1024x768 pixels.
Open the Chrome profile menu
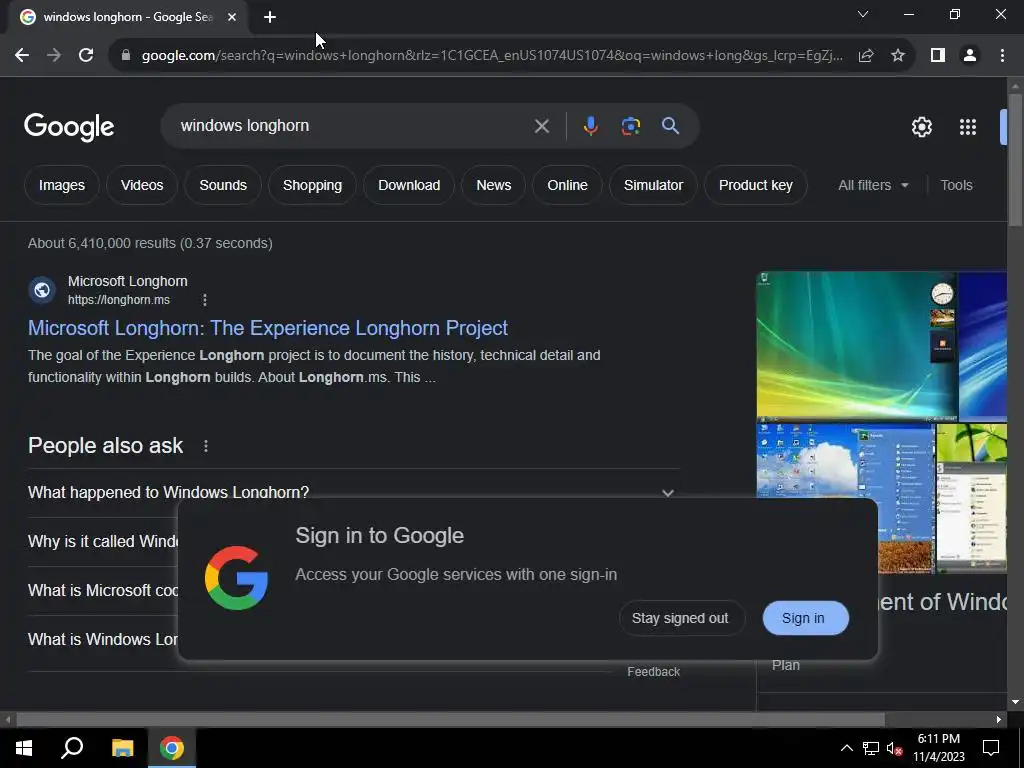pos(970,56)
